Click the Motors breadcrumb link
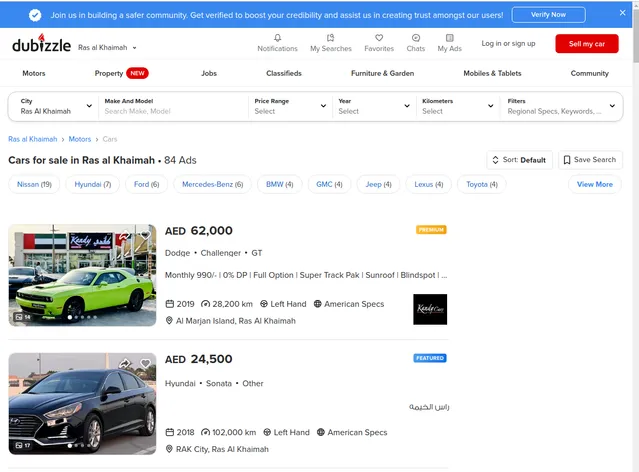This screenshot has height=472, width=639. [79, 139]
